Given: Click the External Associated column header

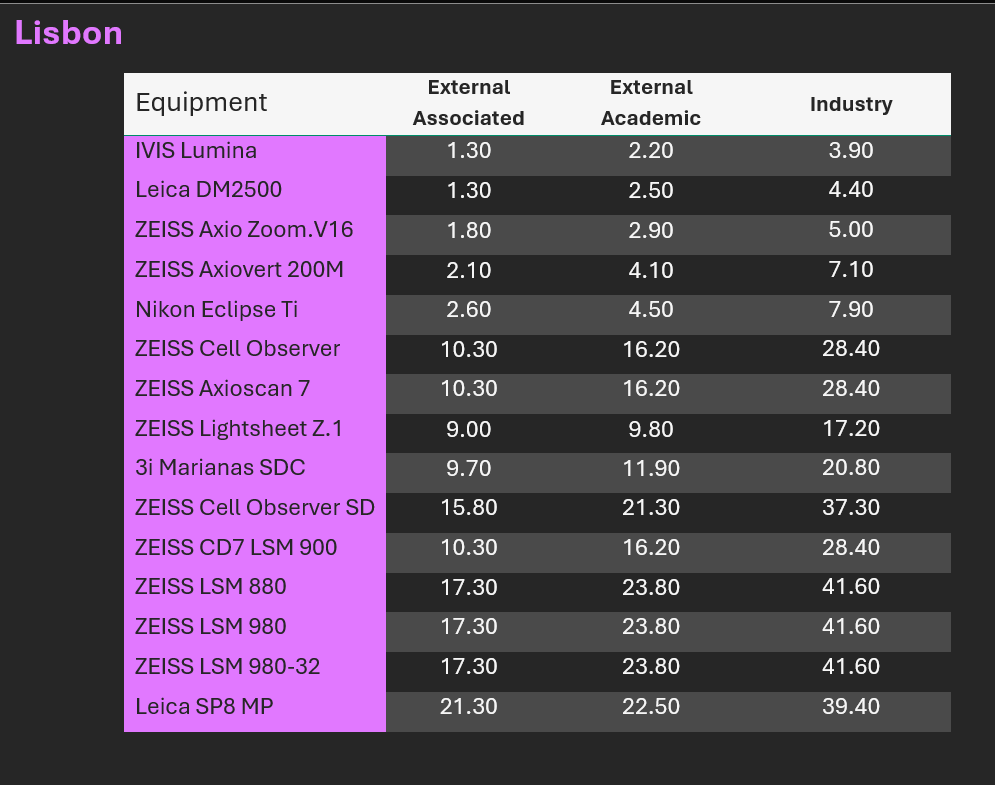Looking at the screenshot, I should click(468, 103).
